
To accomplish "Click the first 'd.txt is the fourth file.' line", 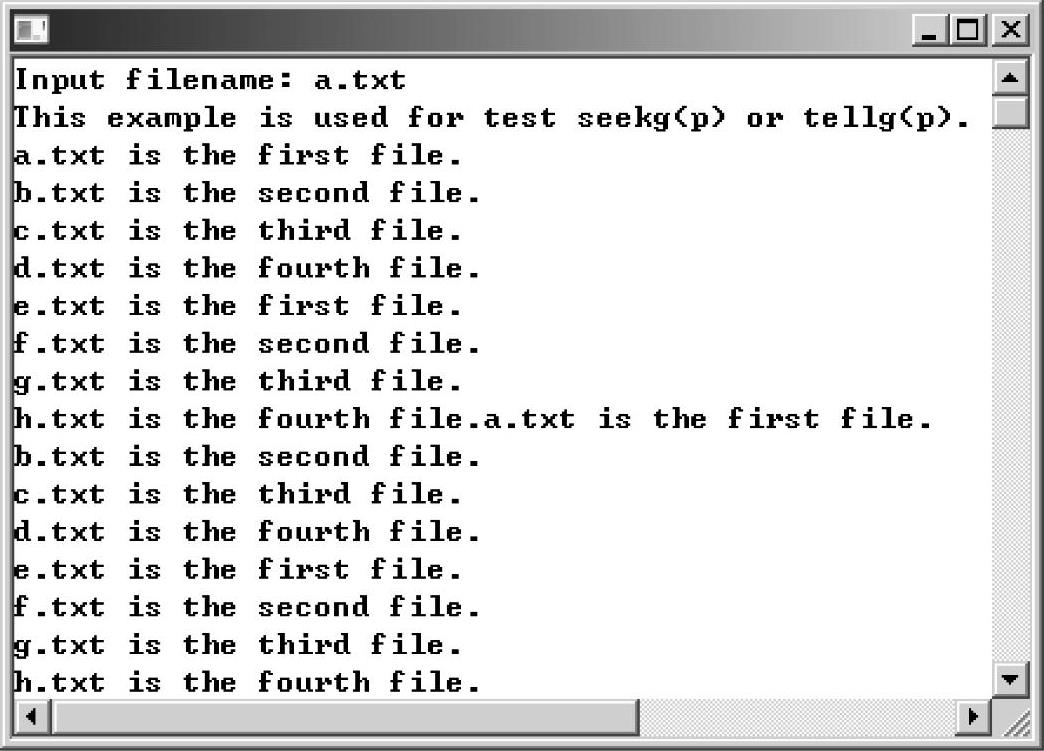I will (246, 268).
